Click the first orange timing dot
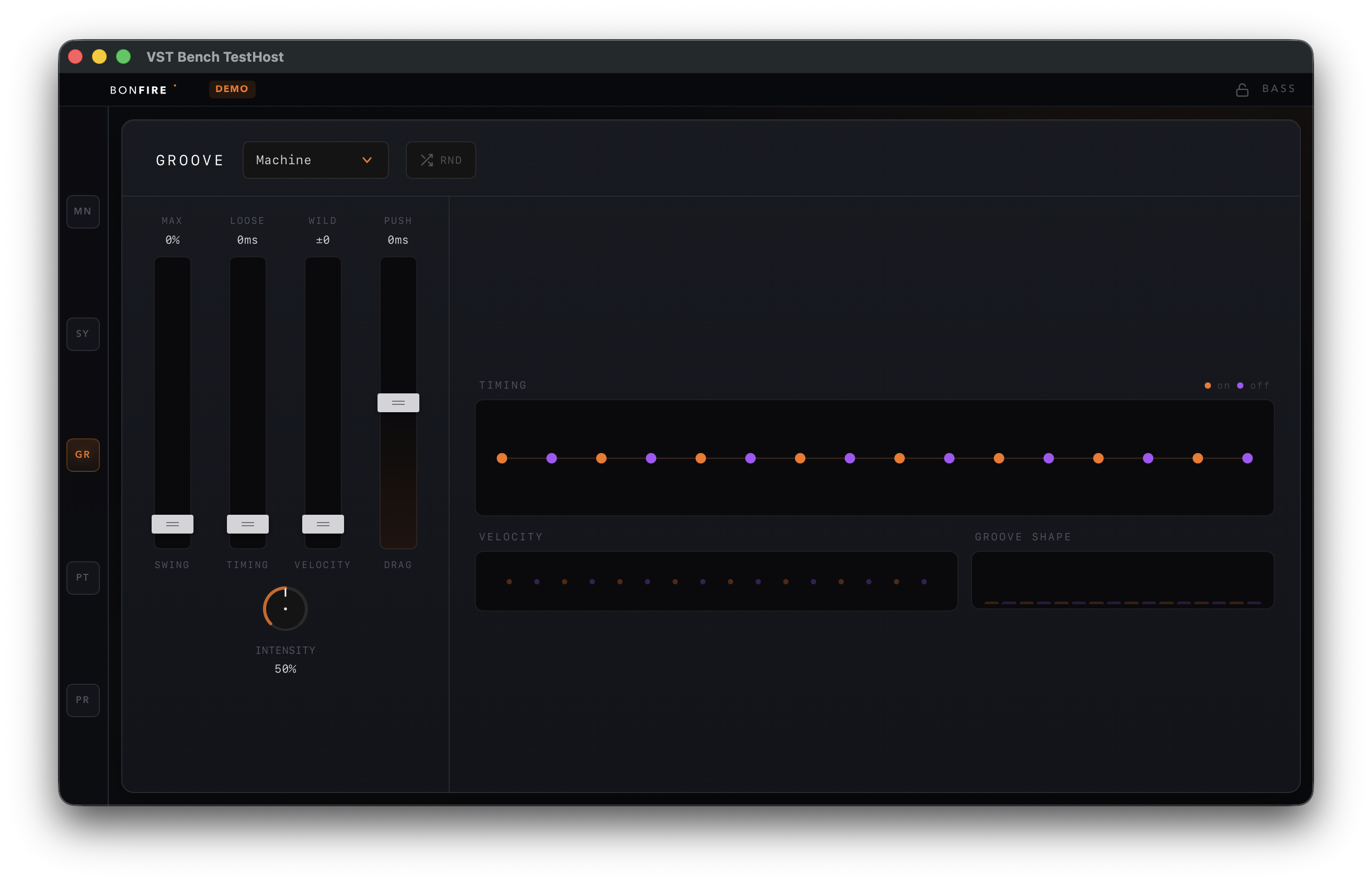 tap(502, 458)
